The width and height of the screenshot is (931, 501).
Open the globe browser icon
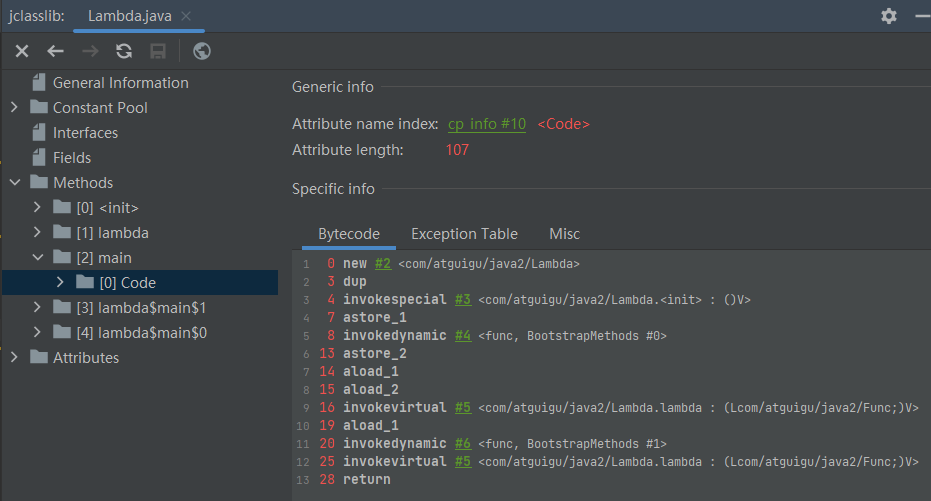click(202, 52)
